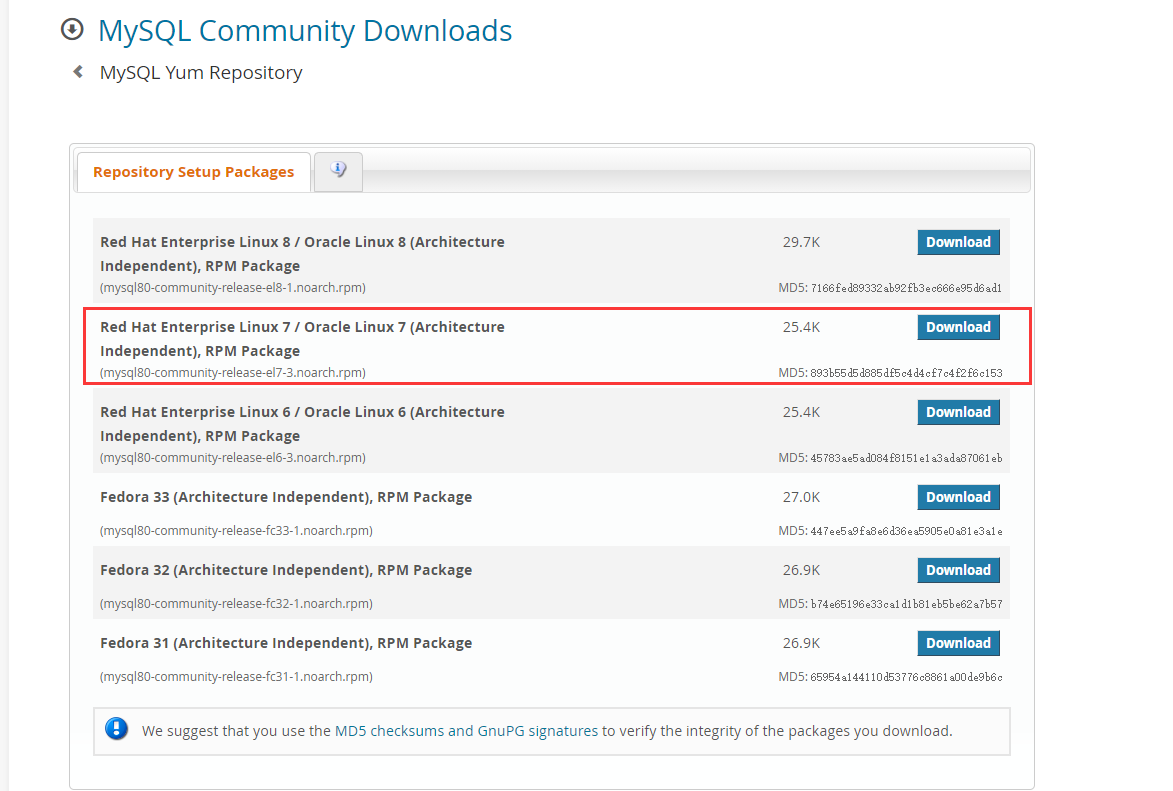
Task: Download the Fedora 32 RPM package
Action: (958, 570)
